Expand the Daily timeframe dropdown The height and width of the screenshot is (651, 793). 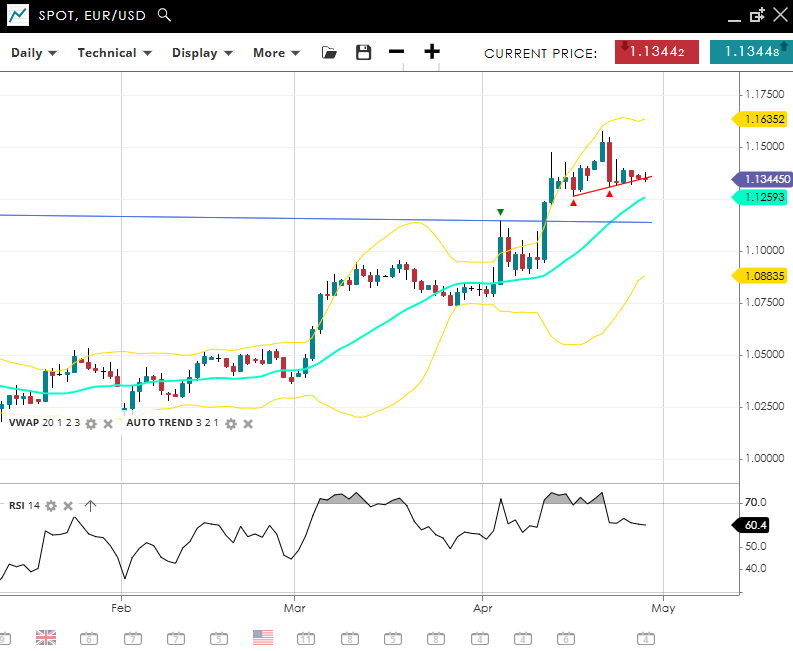[34, 53]
